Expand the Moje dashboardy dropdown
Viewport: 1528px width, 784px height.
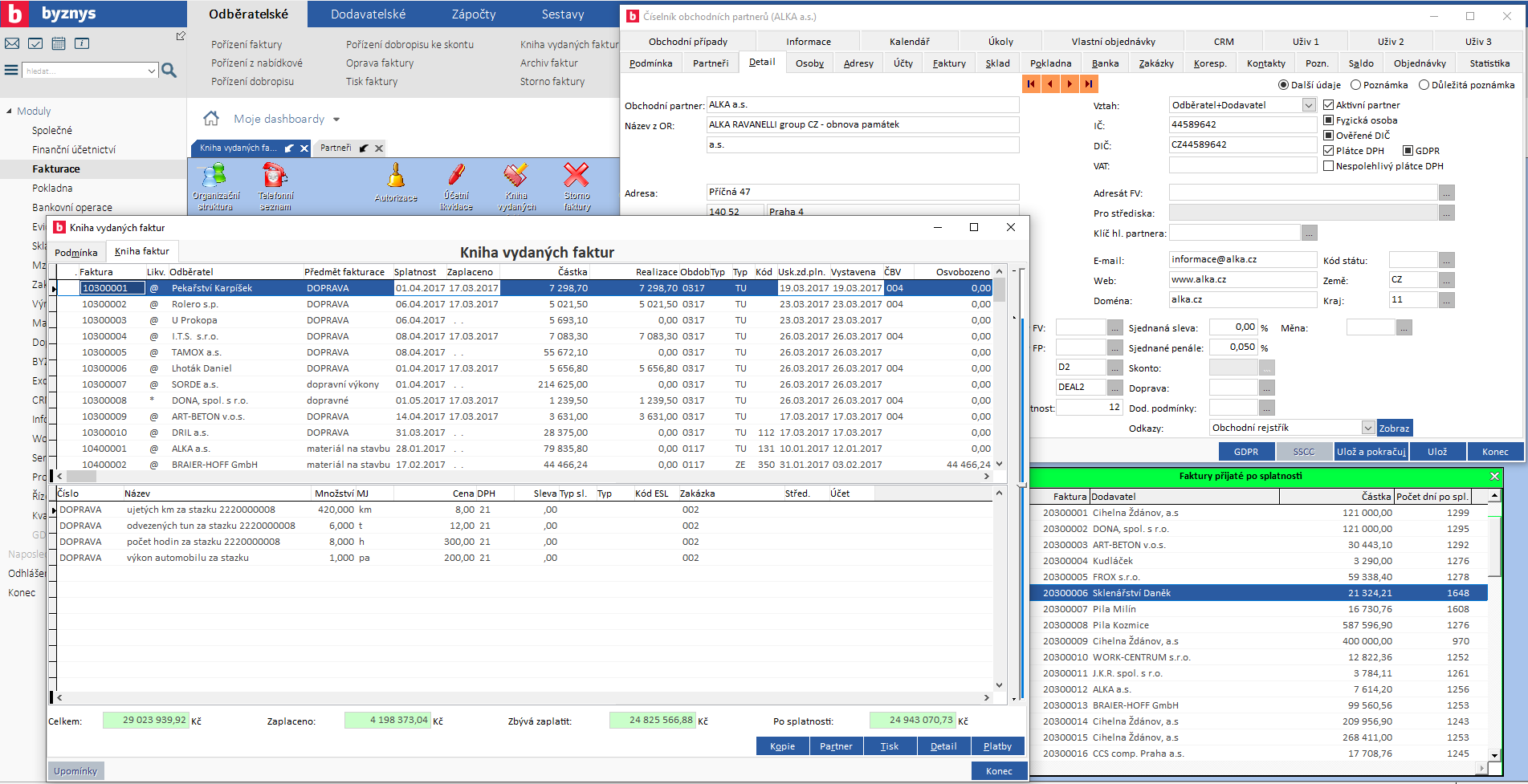click(336, 120)
